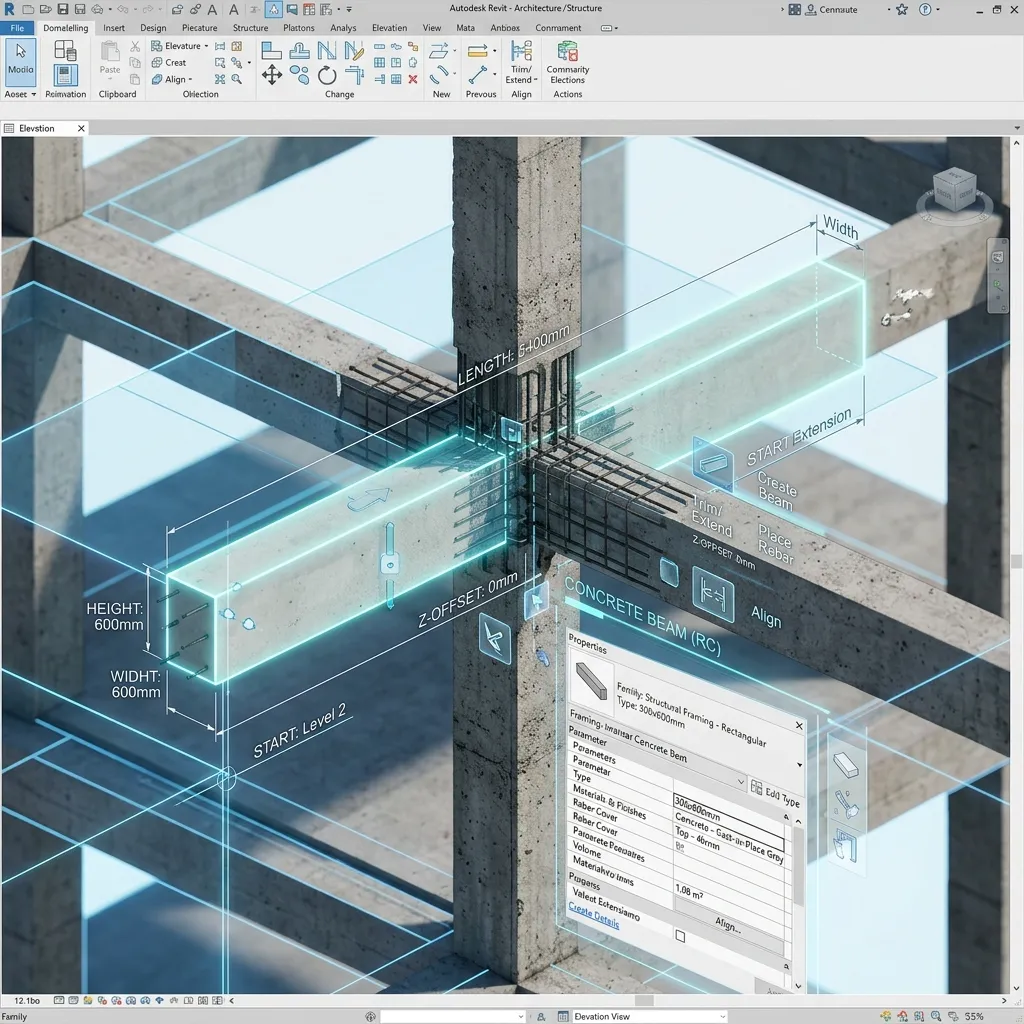Viewport: 1024px width, 1024px height.
Task: Toggle the highlighted Reimvation panel button
Action: coord(65,75)
